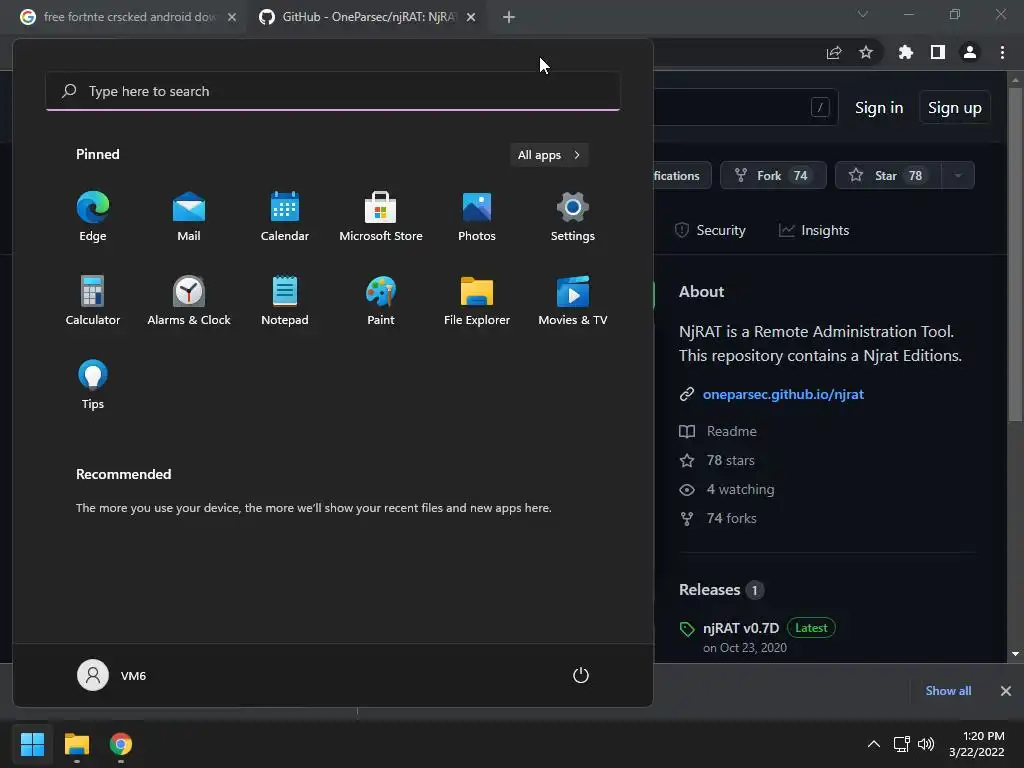Open the repository Security tab

tap(711, 231)
